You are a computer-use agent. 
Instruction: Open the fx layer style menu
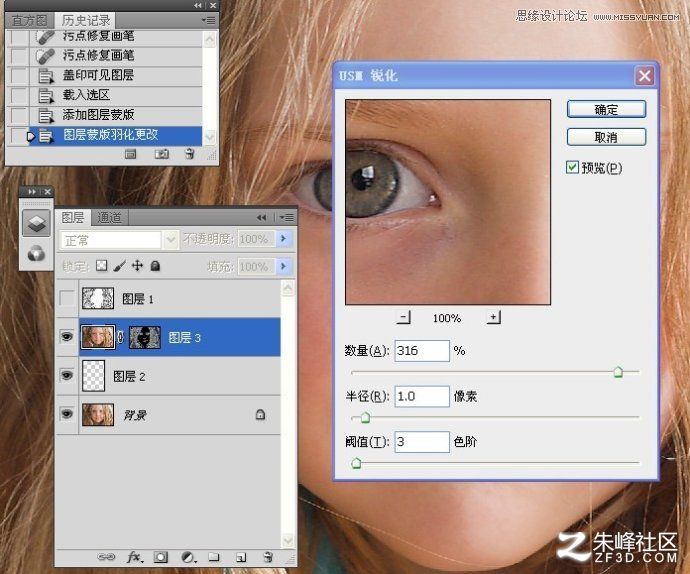(x=135, y=557)
